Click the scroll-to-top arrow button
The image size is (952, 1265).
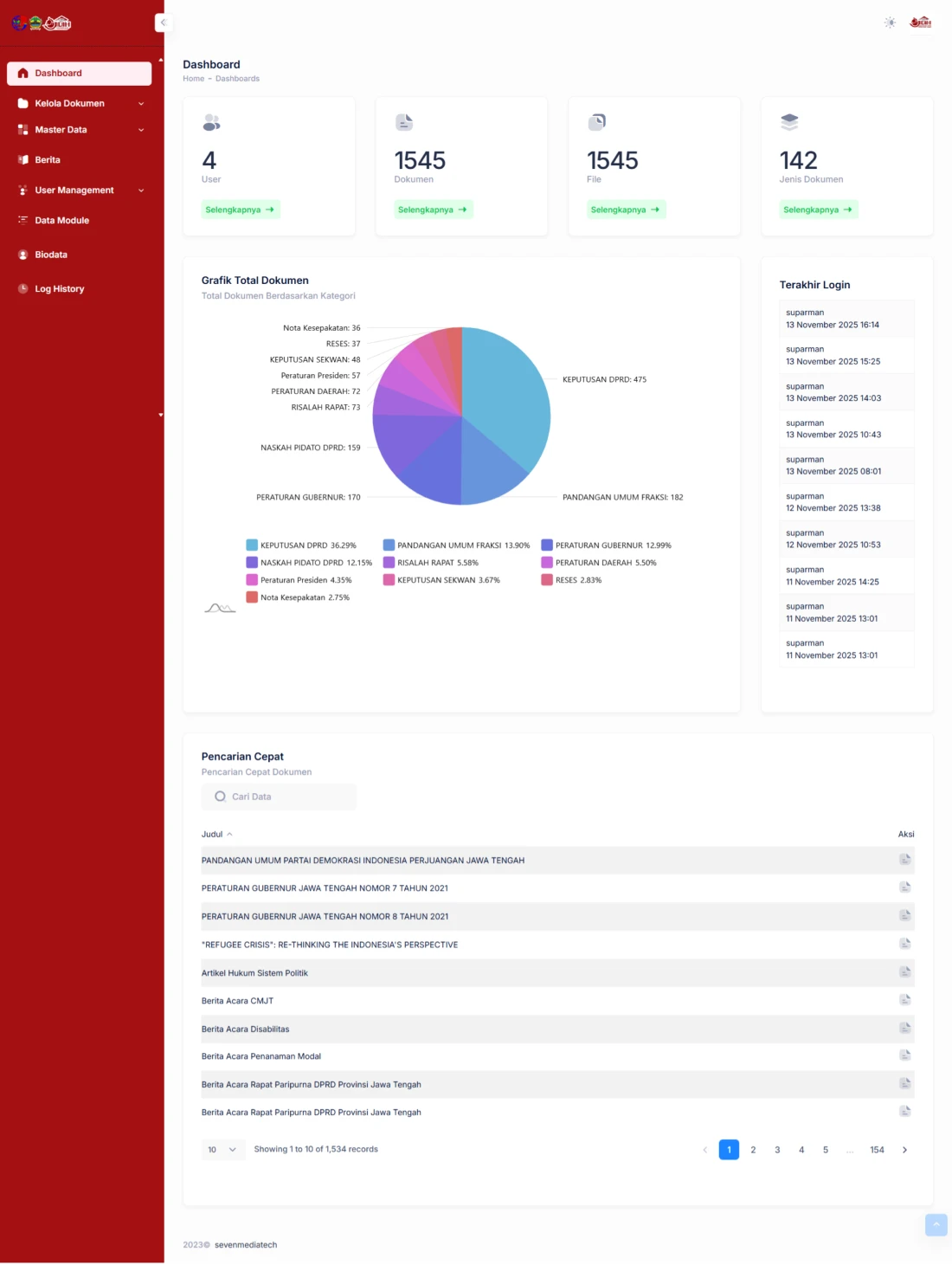pos(936,1225)
